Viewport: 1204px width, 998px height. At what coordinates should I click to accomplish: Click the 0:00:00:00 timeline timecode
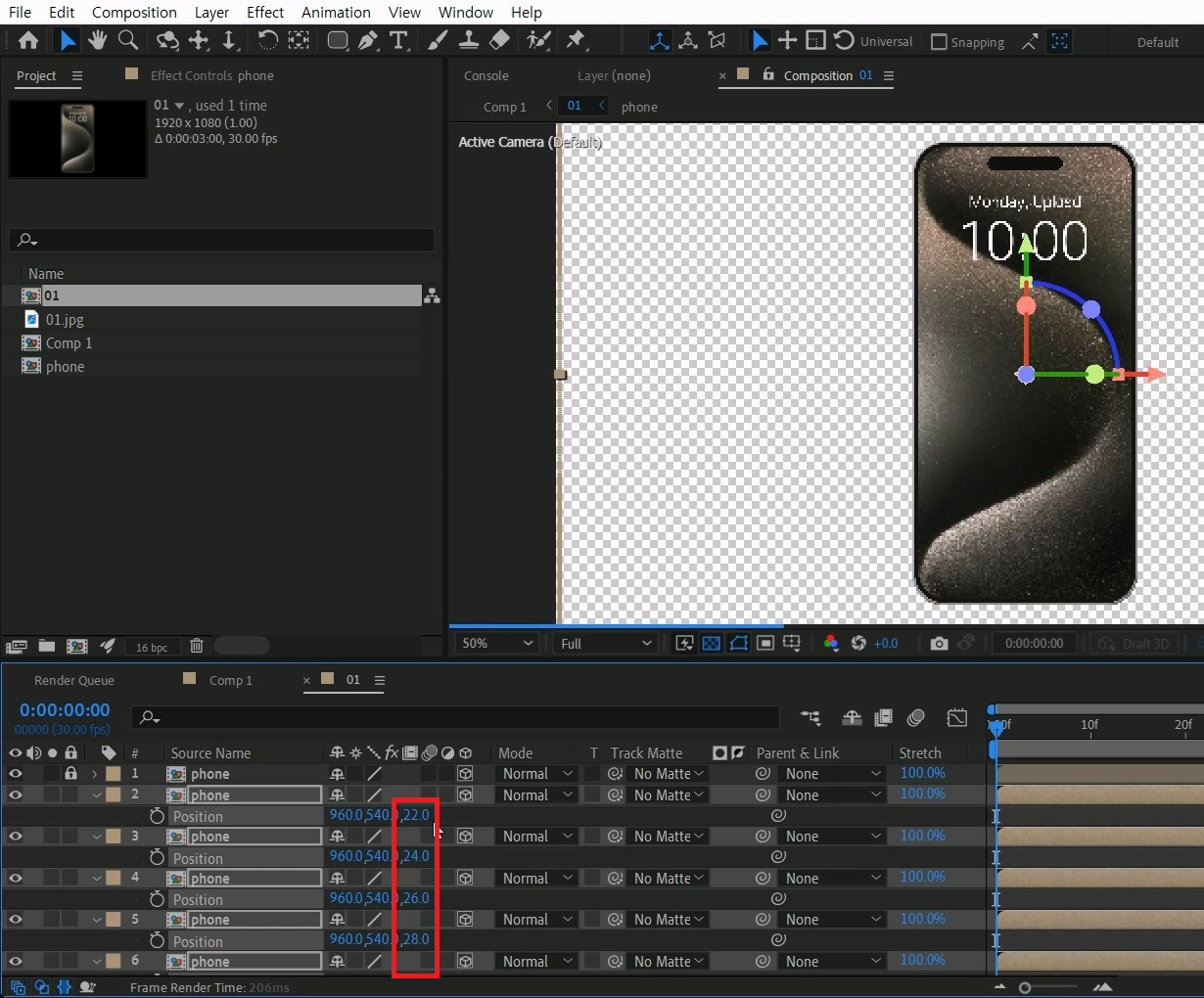[x=65, y=710]
